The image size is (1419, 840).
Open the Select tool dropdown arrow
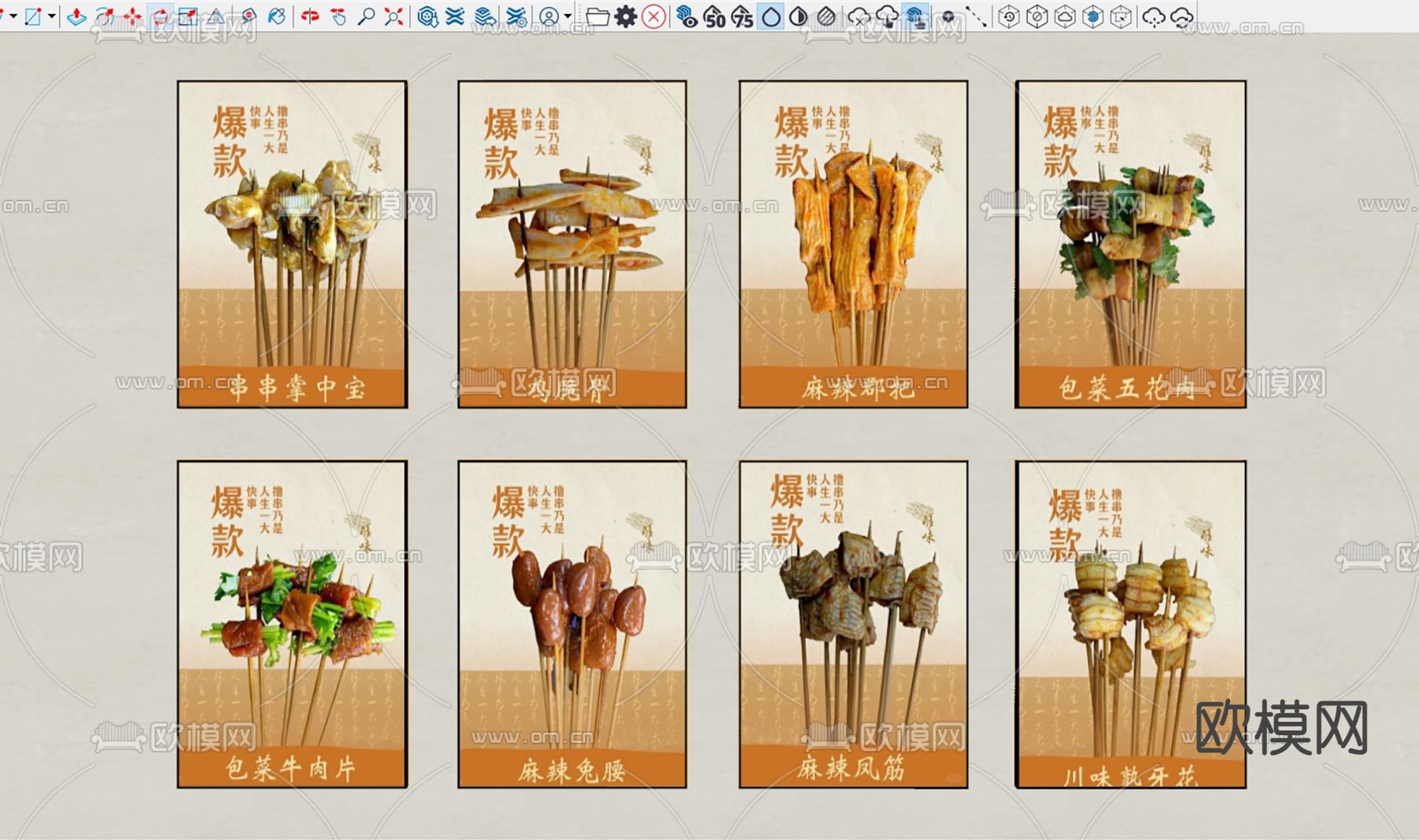pos(13,13)
